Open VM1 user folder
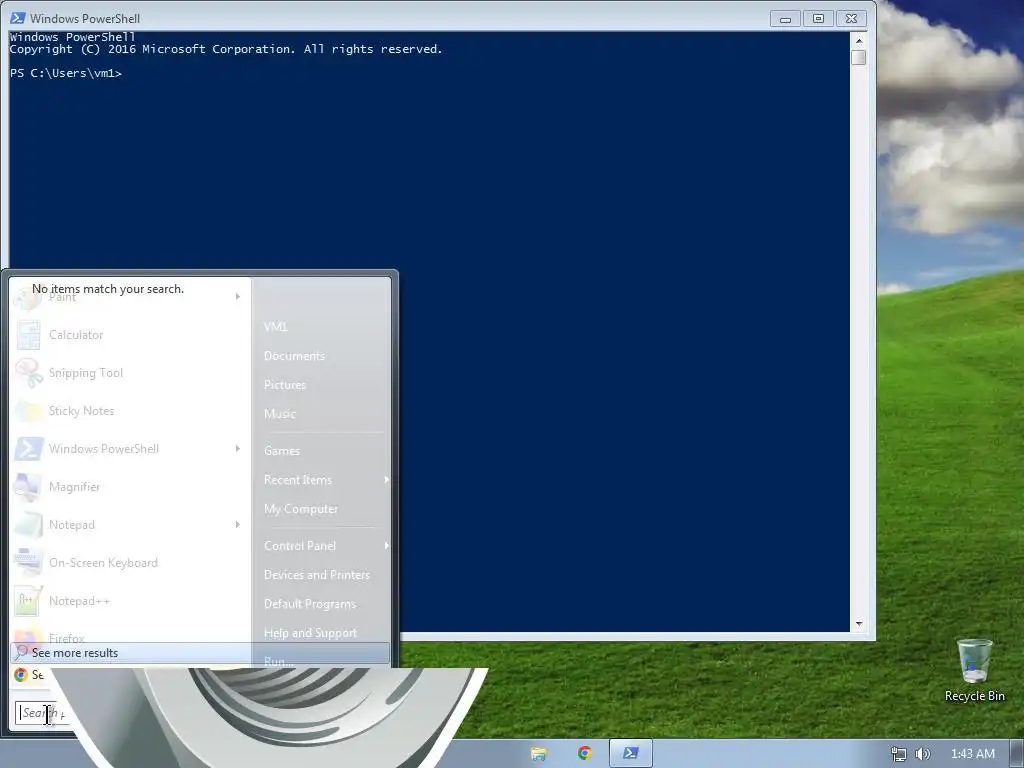The image size is (1024, 768). click(276, 327)
